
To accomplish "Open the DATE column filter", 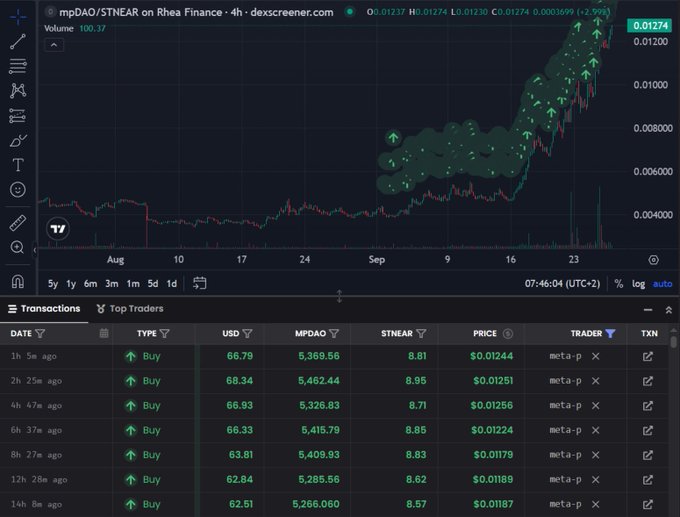I will [x=40, y=333].
